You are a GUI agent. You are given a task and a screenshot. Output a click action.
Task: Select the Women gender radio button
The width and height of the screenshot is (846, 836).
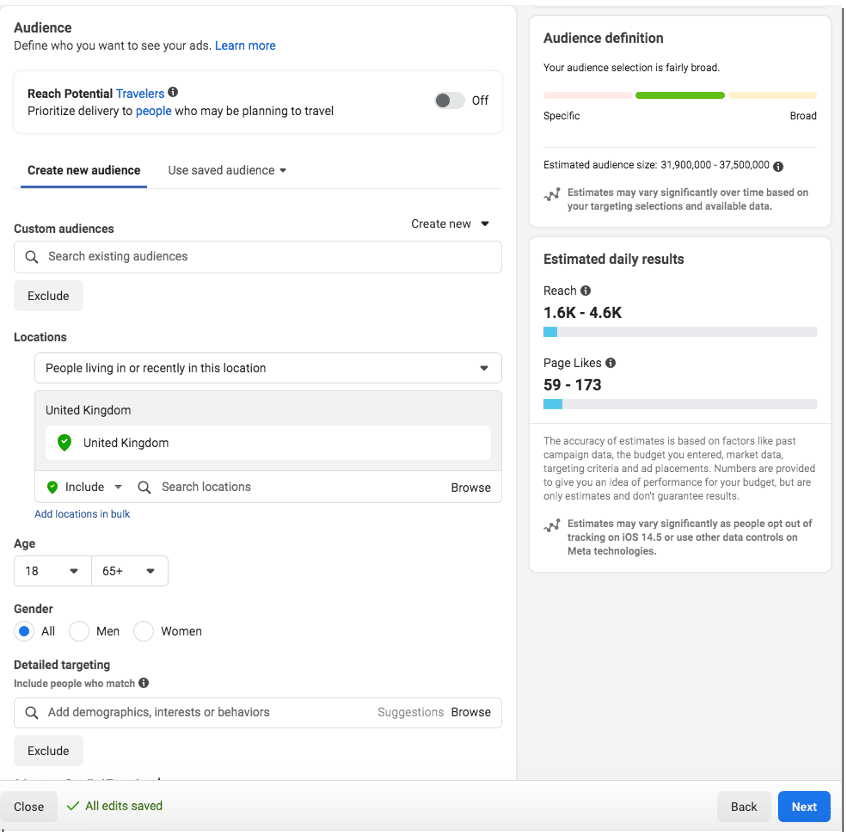(x=144, y=631)
